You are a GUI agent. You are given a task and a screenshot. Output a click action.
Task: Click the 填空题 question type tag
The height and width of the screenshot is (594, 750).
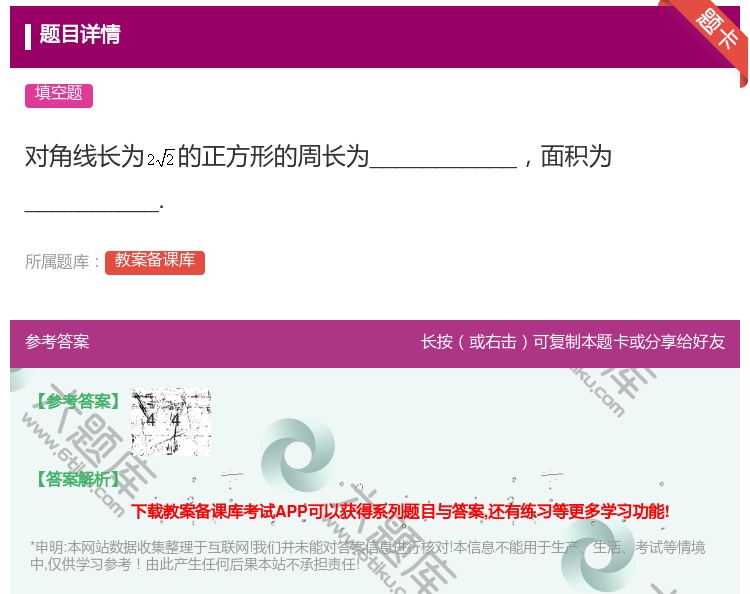pyautogui.click(x=59, y=95)
